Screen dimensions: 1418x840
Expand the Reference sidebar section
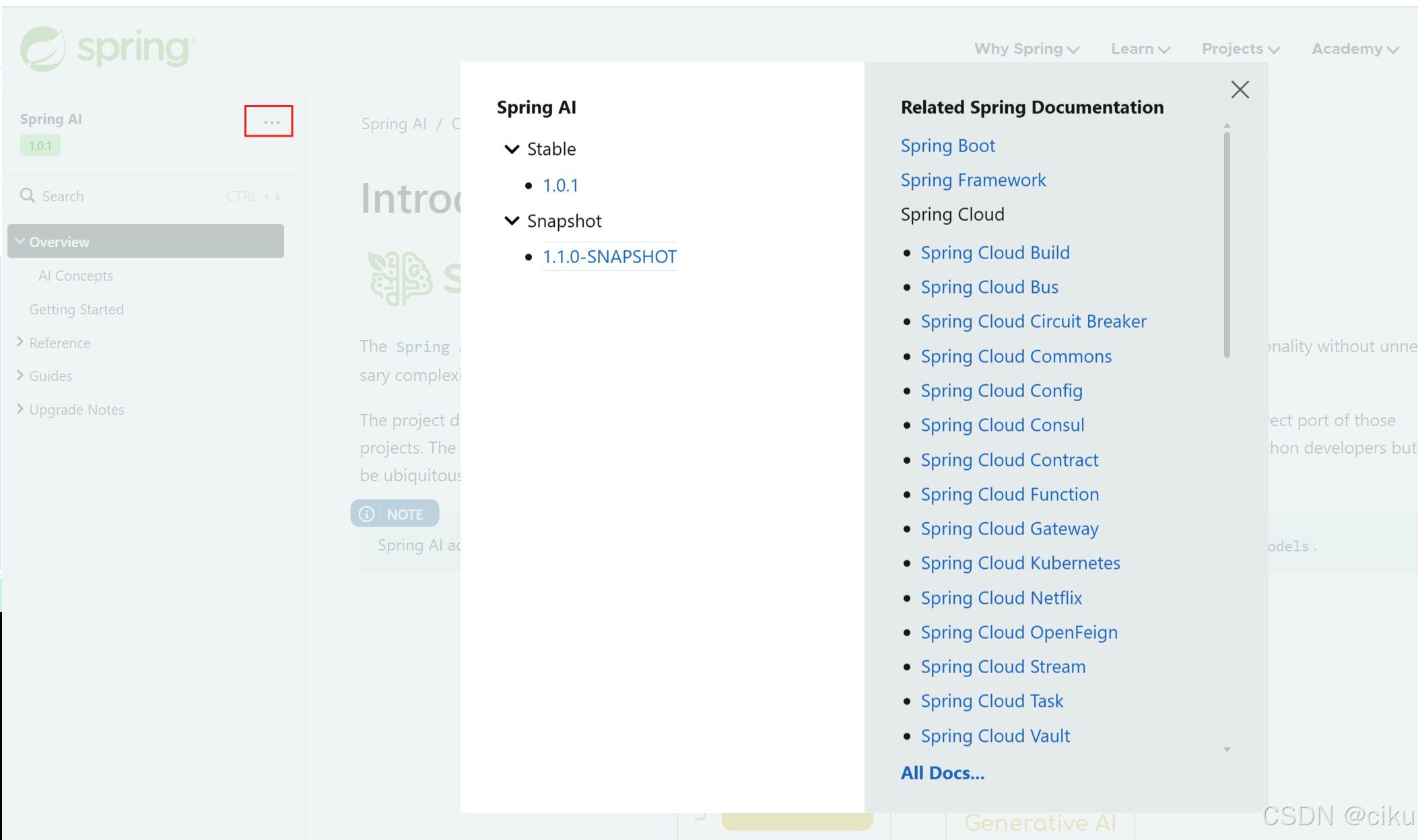(20, 342)
